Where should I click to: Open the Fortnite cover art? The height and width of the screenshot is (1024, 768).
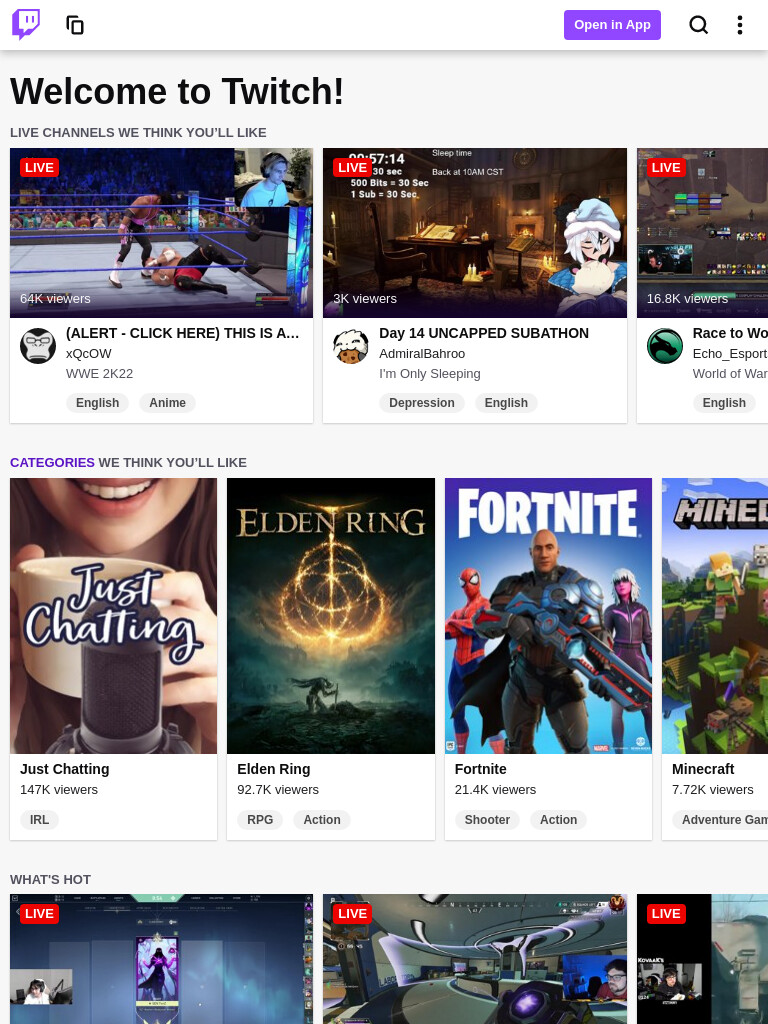click(548, 616)
